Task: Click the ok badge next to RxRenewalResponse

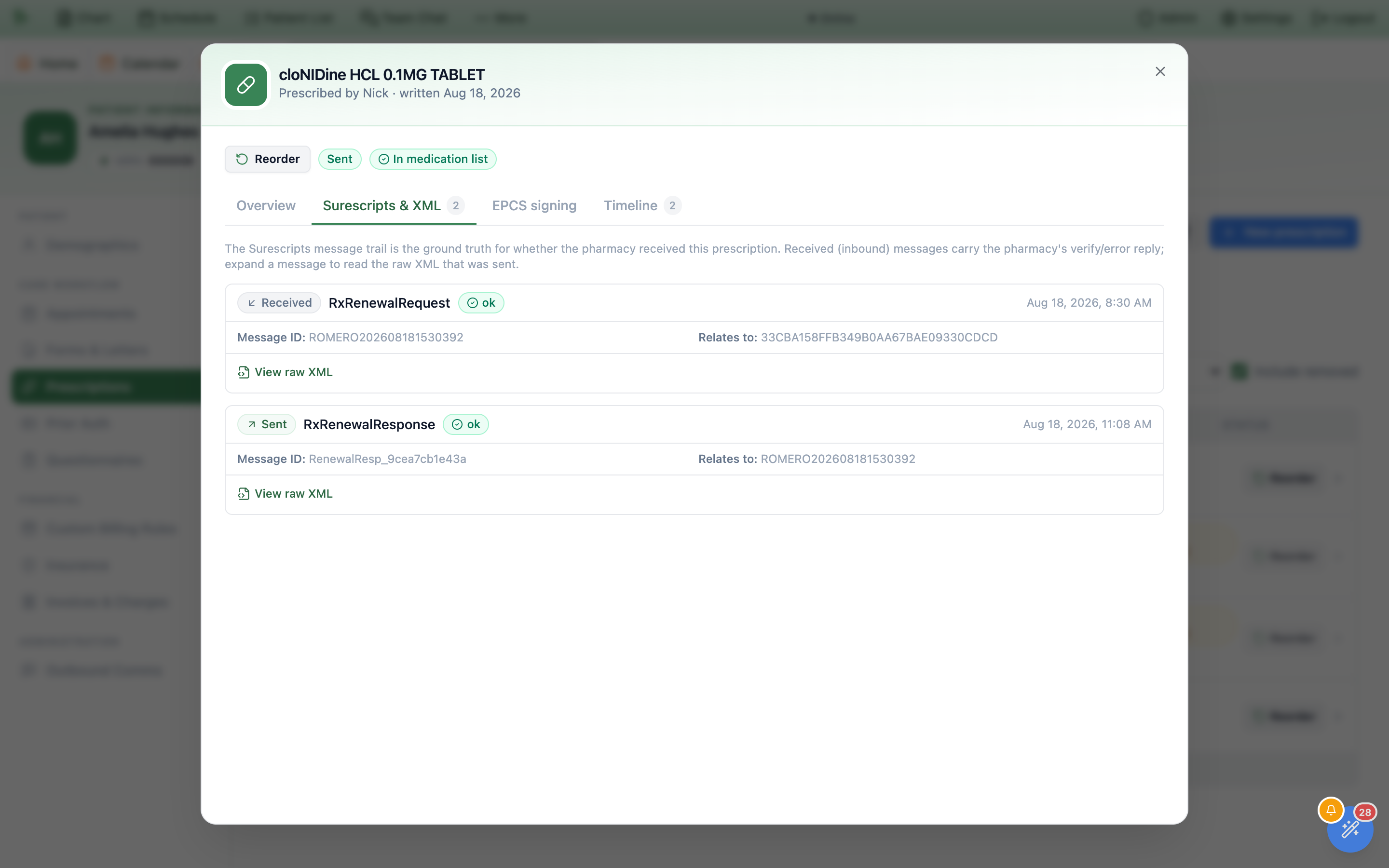Action: click(x=465, y=424)
